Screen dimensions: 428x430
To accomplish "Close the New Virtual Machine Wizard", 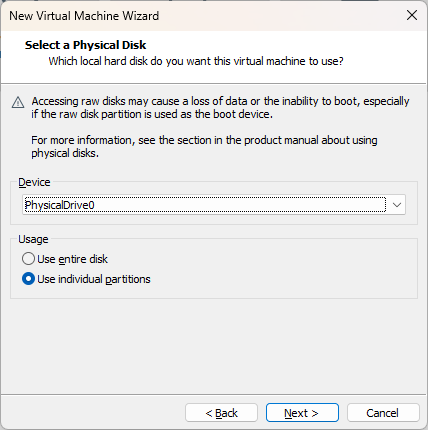I will [412, 15].
